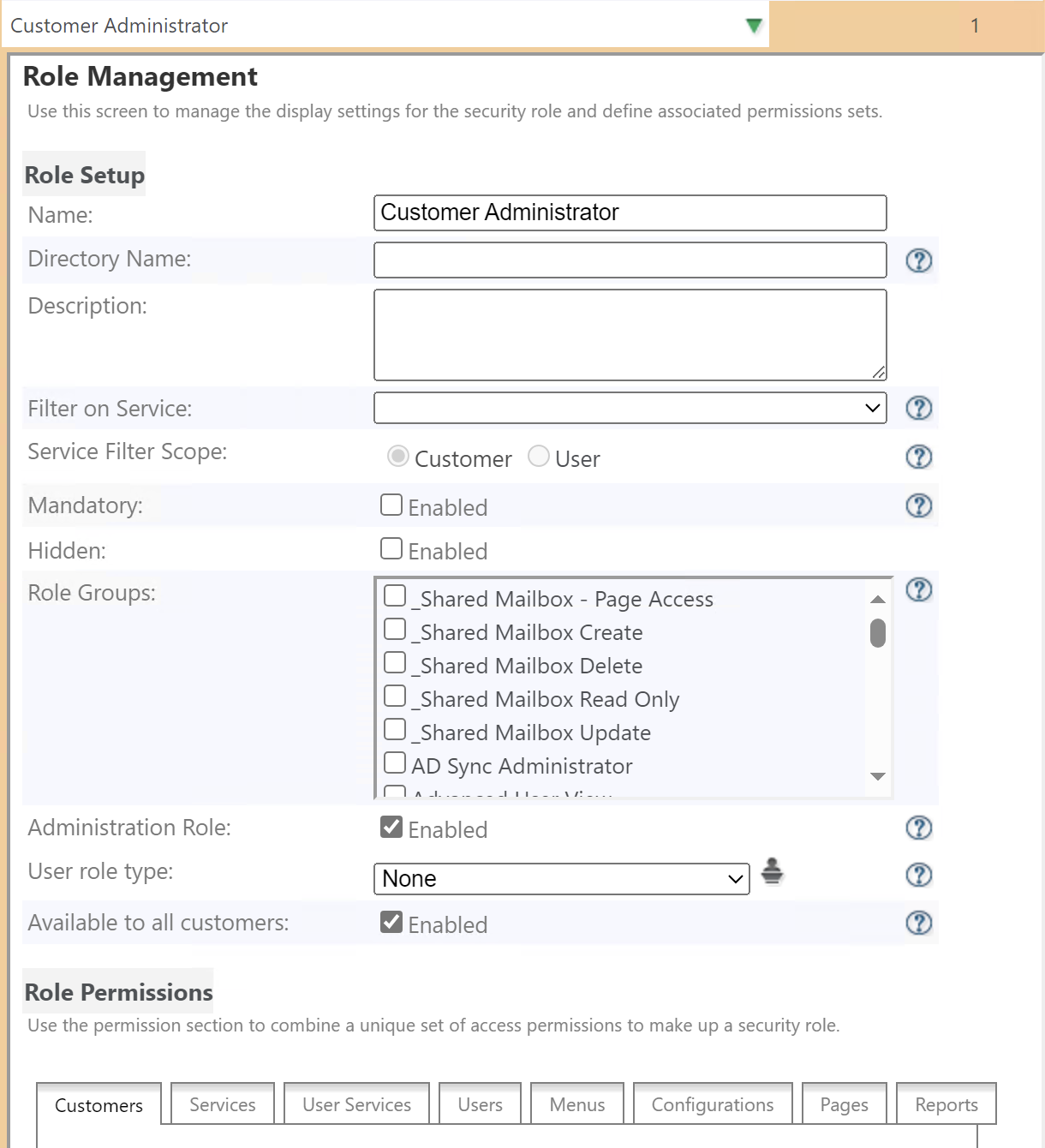The image size is (1045, 1148).
Task: Open Role Groups help icon
Action: (x=918, y=589)
